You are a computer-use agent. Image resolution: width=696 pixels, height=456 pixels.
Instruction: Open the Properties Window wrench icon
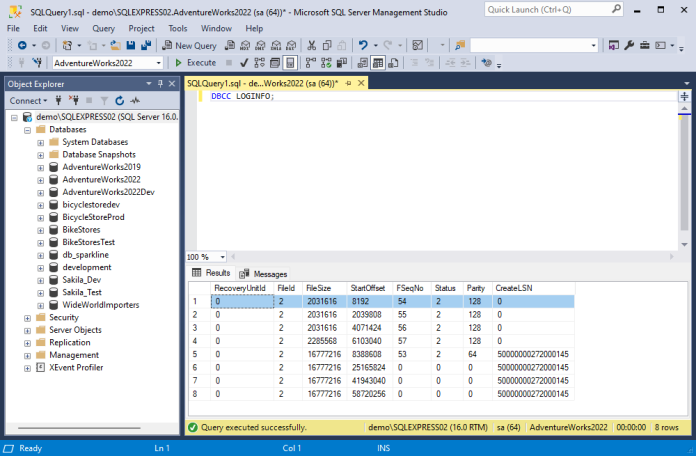pyautogui.click(x=629, y=45)
